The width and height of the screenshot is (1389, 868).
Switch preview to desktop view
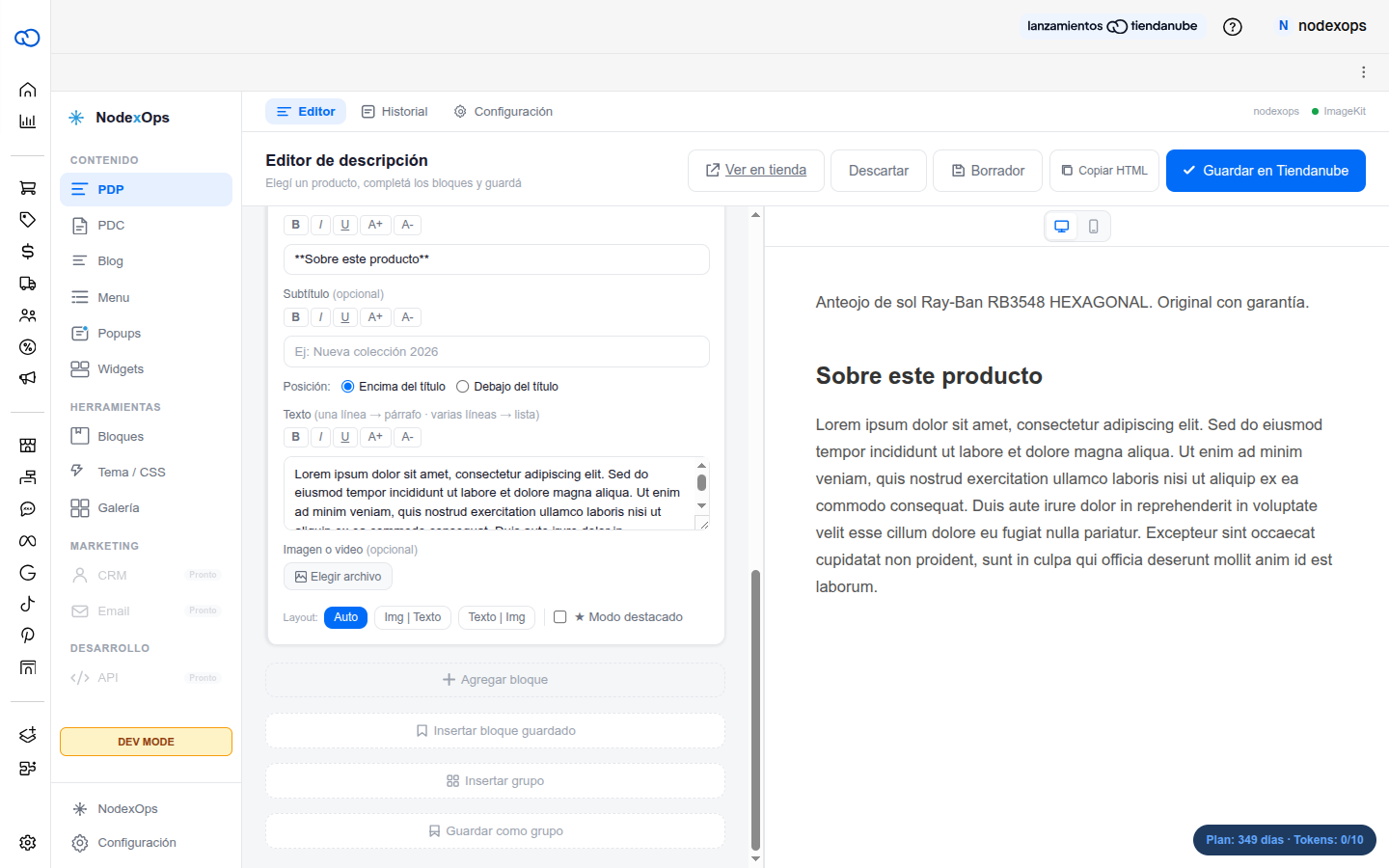click(x=1061, y=227)
